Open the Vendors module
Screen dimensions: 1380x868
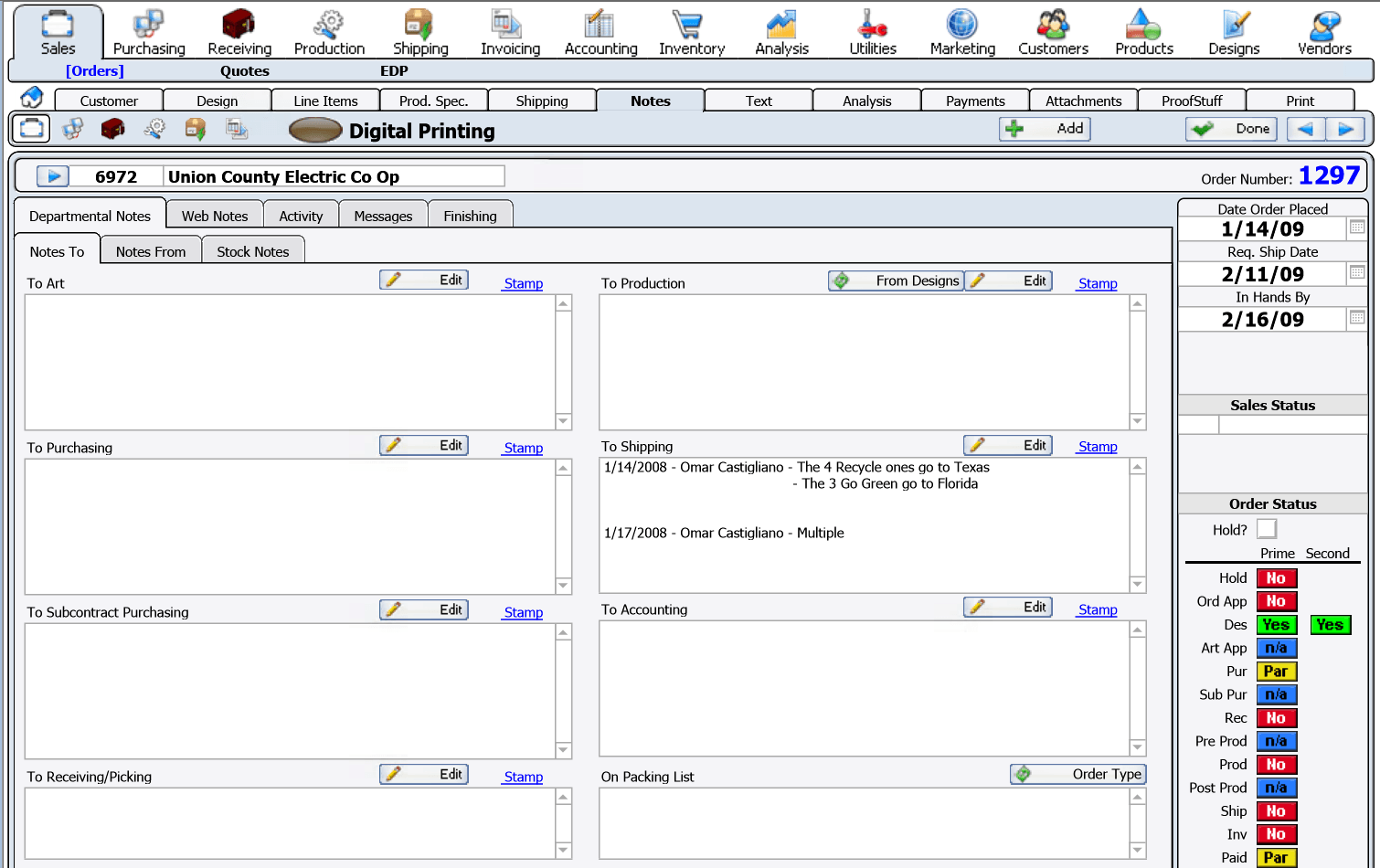pyautogui.click(x=1324, y=32)
